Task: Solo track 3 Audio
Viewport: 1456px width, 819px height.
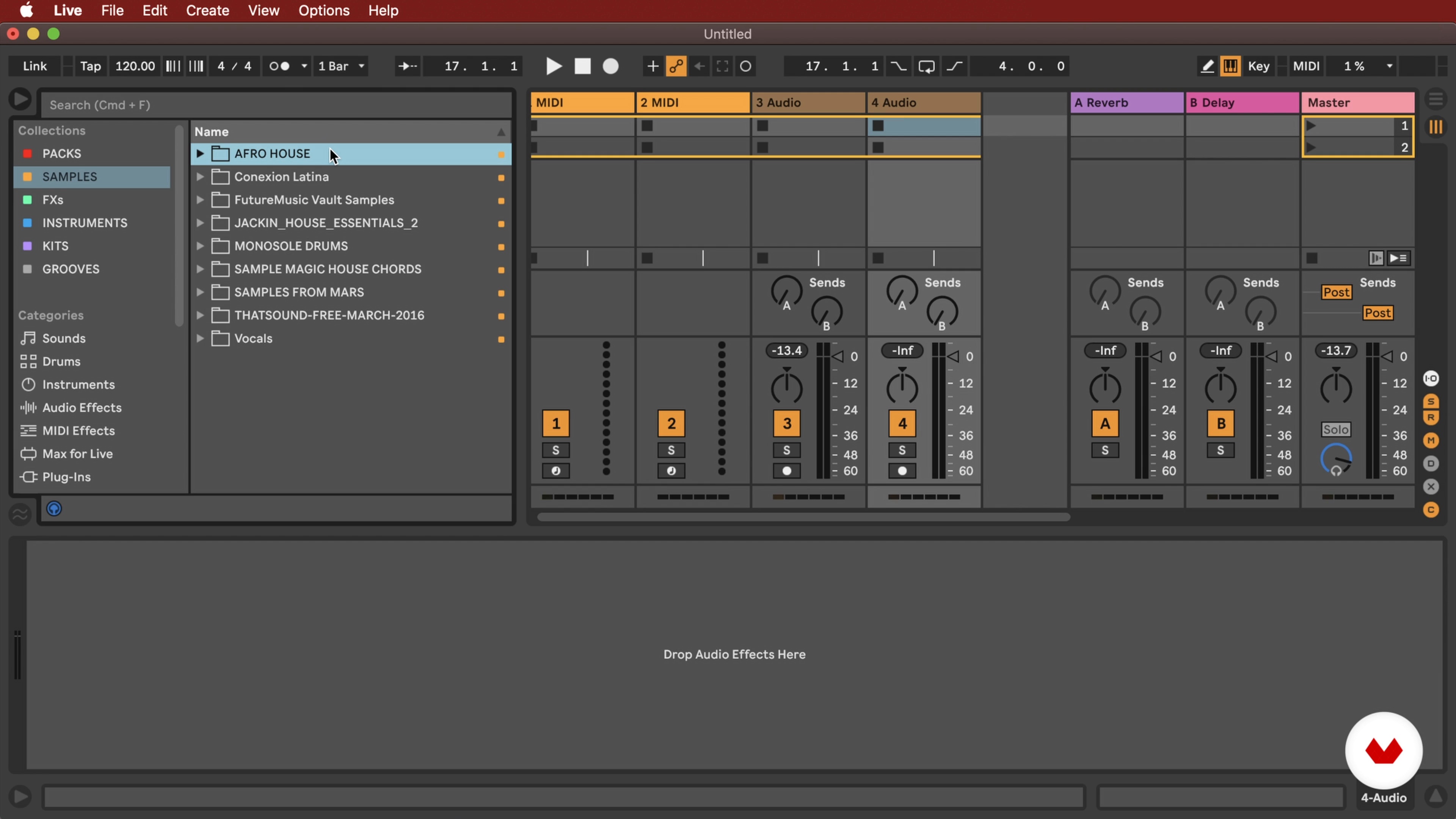Action: pos(786,450)
